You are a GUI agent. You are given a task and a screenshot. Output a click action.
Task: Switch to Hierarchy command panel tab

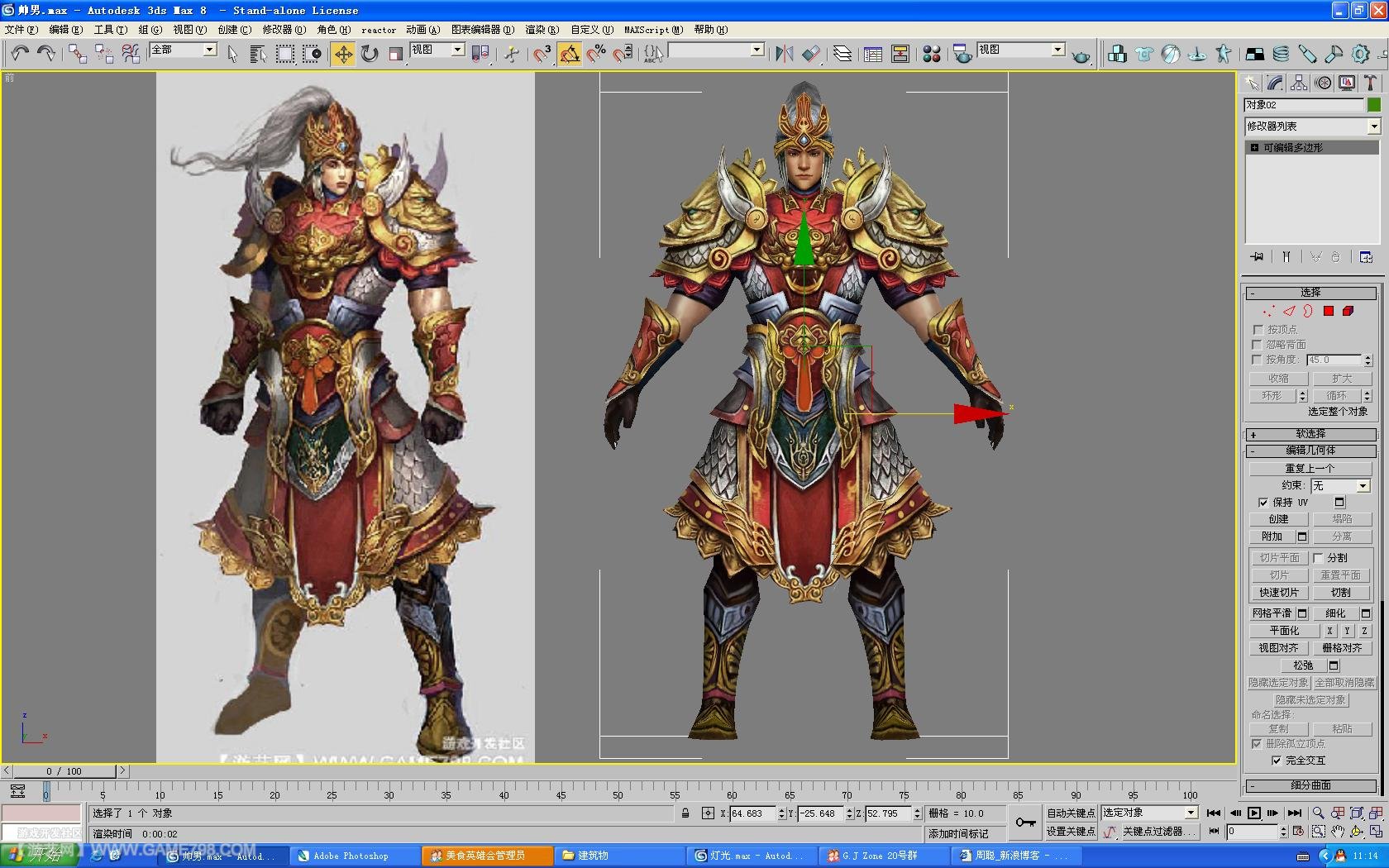pos(1299,83)
